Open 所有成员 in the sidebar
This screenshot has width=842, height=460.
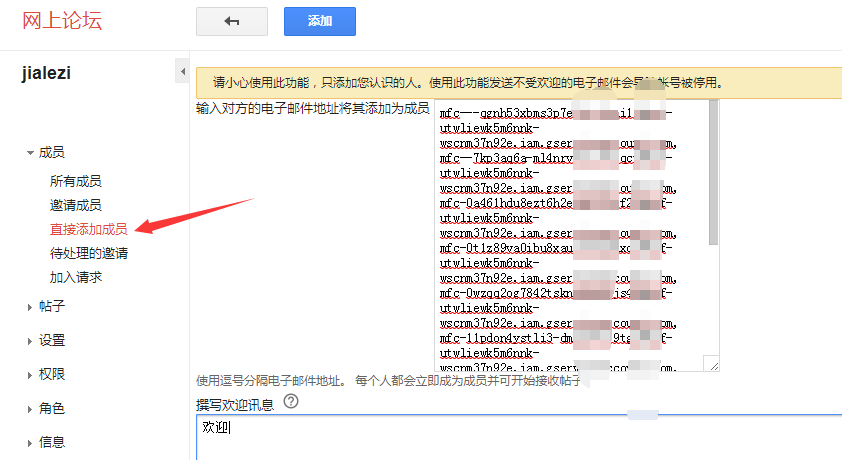click(x=75, y=181)
